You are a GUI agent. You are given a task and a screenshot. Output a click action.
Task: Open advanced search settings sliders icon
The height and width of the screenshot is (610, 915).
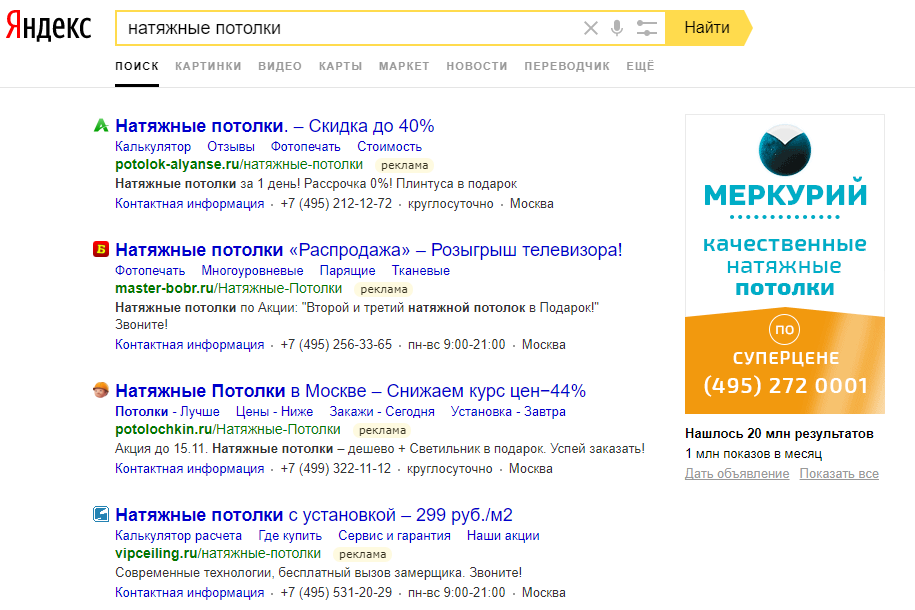click(647, 28)
